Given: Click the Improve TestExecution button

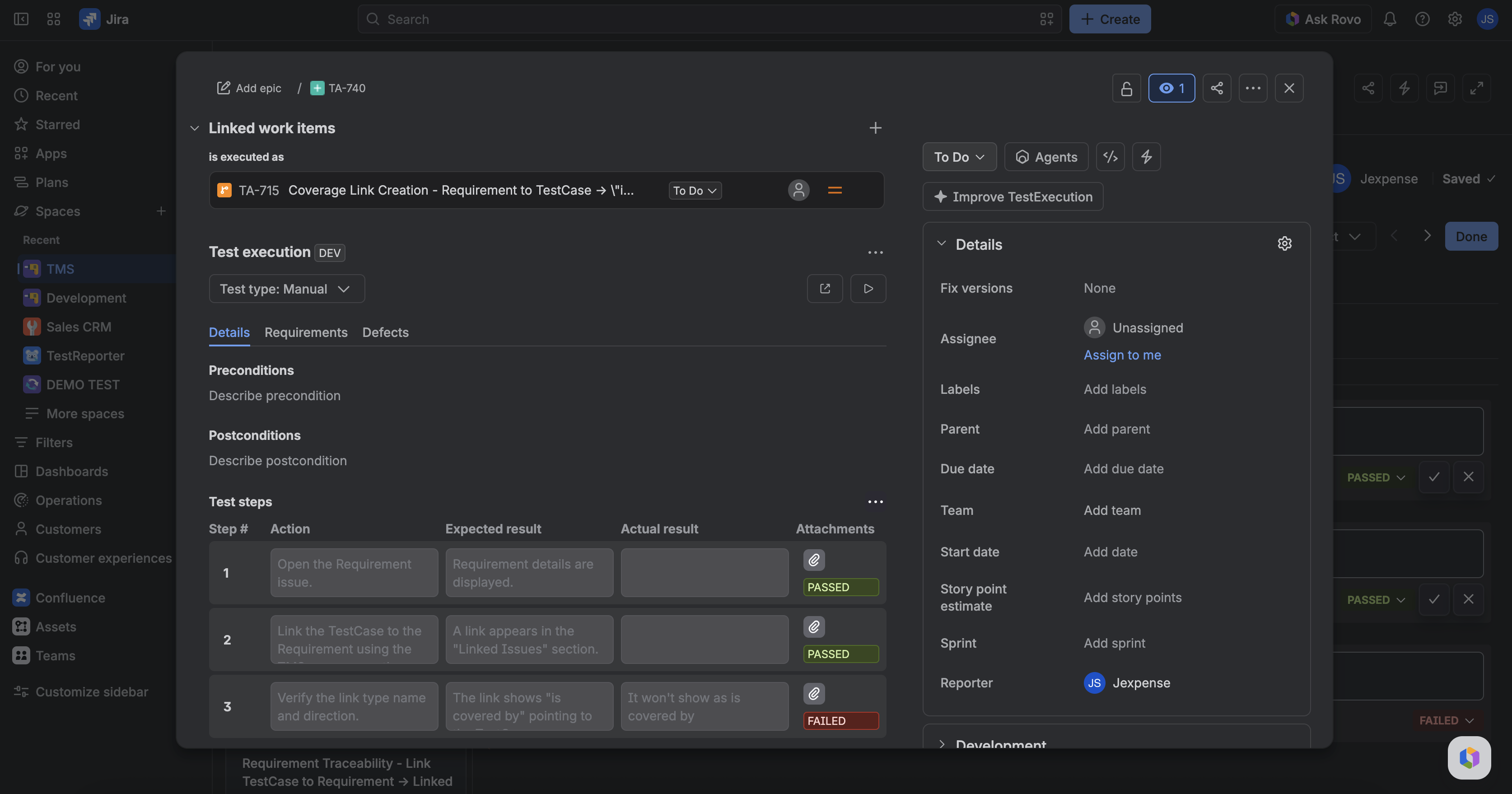Looking at the screenshot, I should click(1013, 196).
